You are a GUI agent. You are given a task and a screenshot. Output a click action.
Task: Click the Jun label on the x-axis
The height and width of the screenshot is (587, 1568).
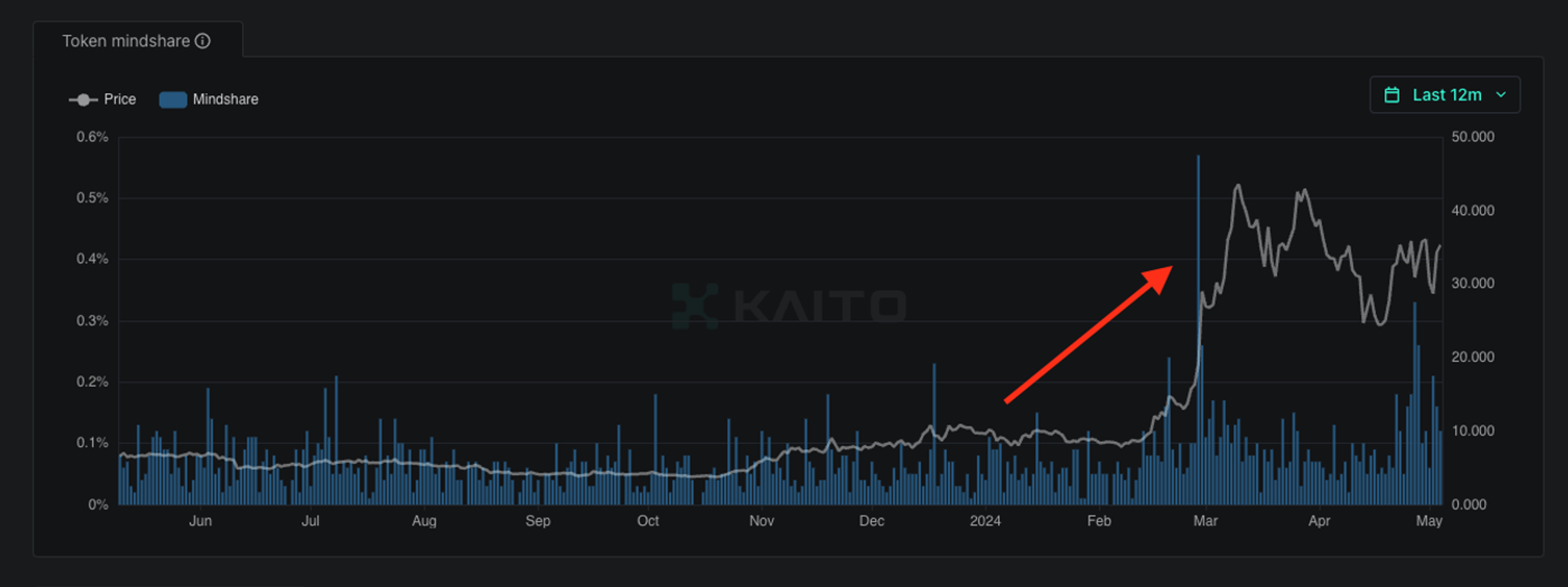[200, 521]
